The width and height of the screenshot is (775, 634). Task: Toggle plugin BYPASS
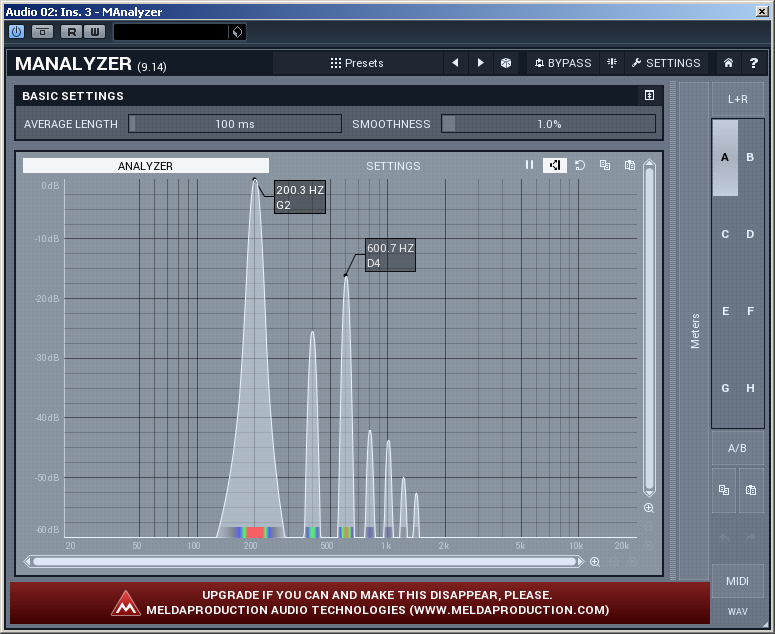563,63
